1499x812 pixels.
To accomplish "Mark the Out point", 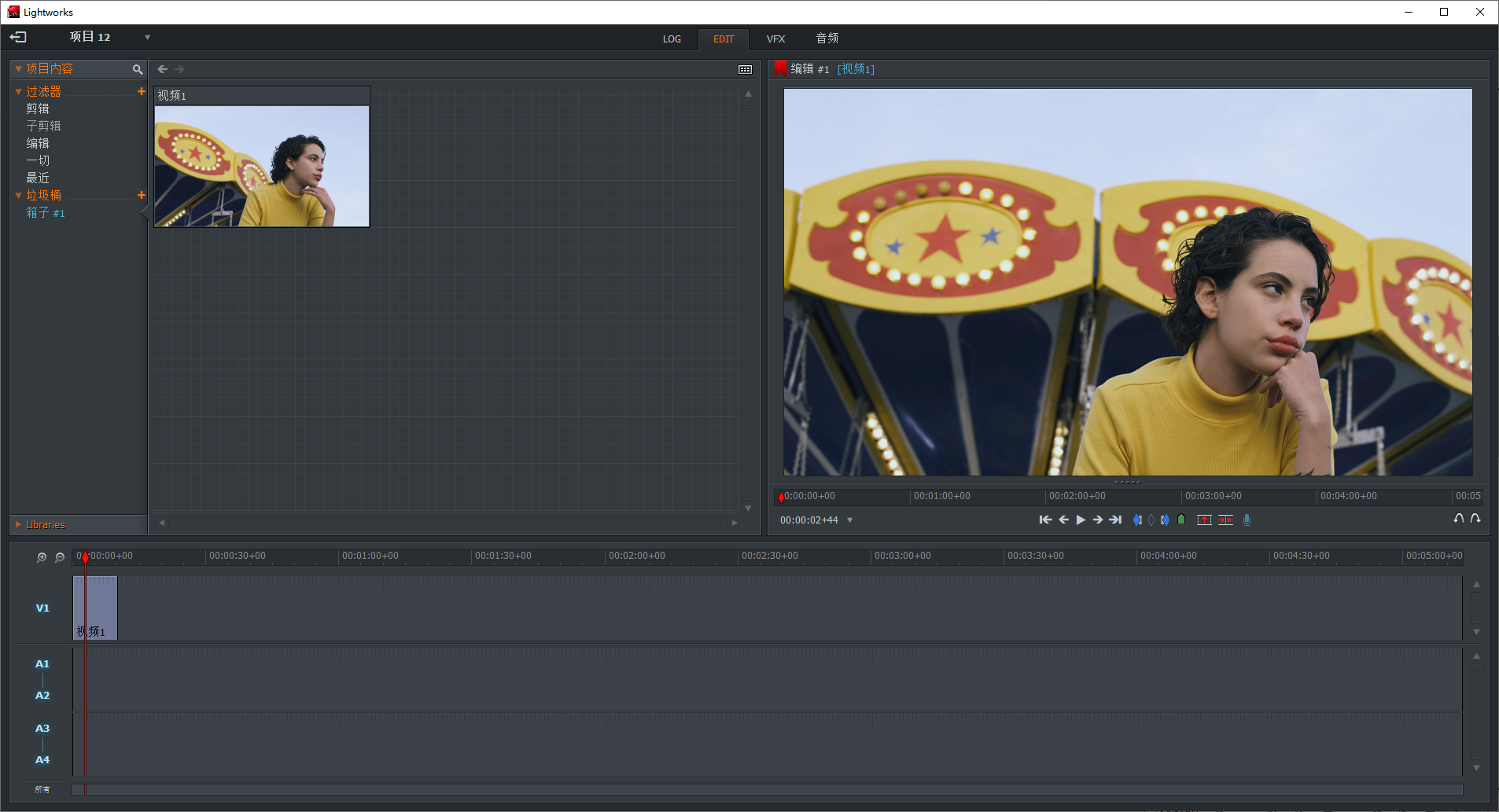I will pos(1165,520).
